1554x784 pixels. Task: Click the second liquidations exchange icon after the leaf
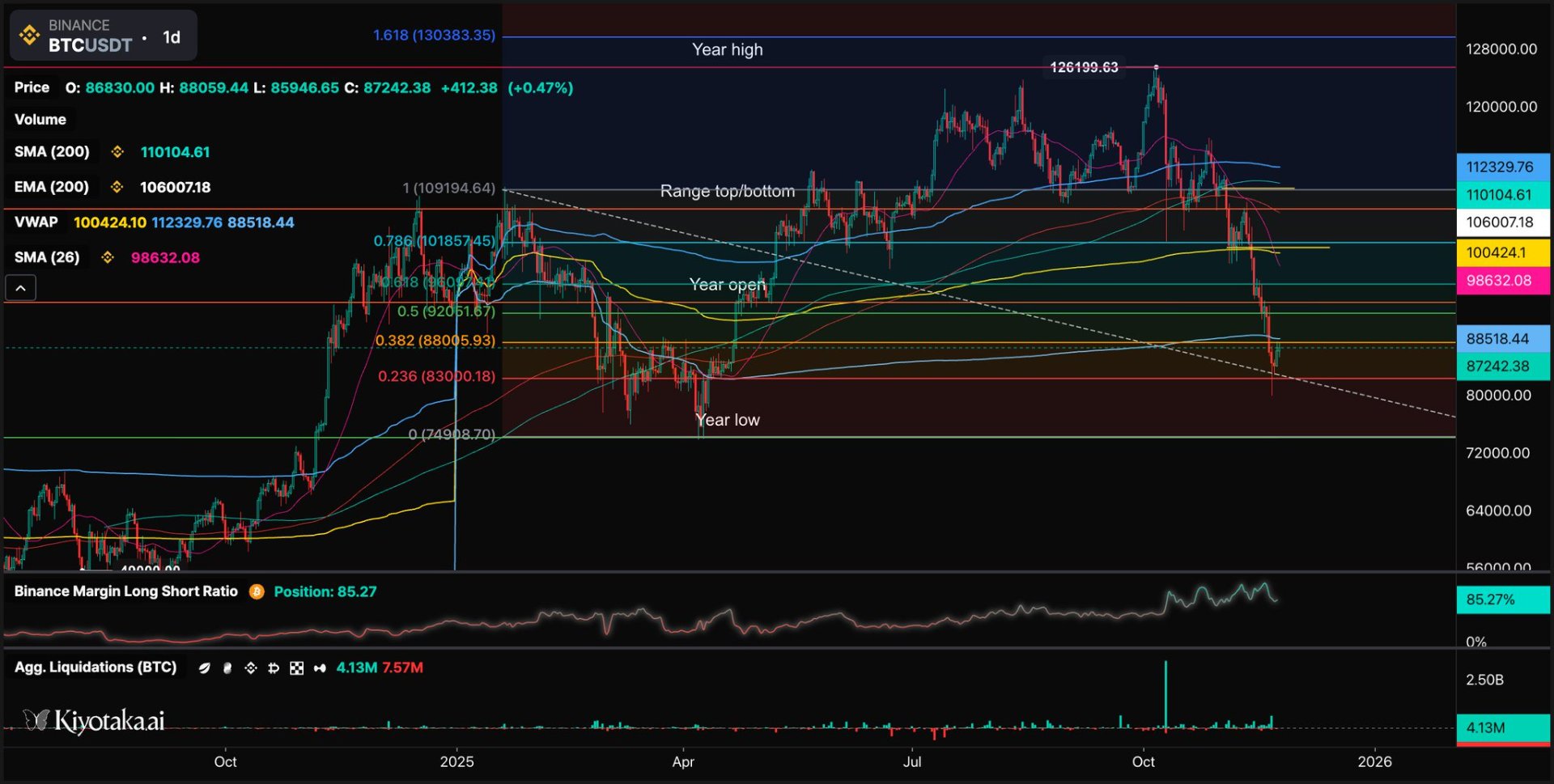pos(227,668)
